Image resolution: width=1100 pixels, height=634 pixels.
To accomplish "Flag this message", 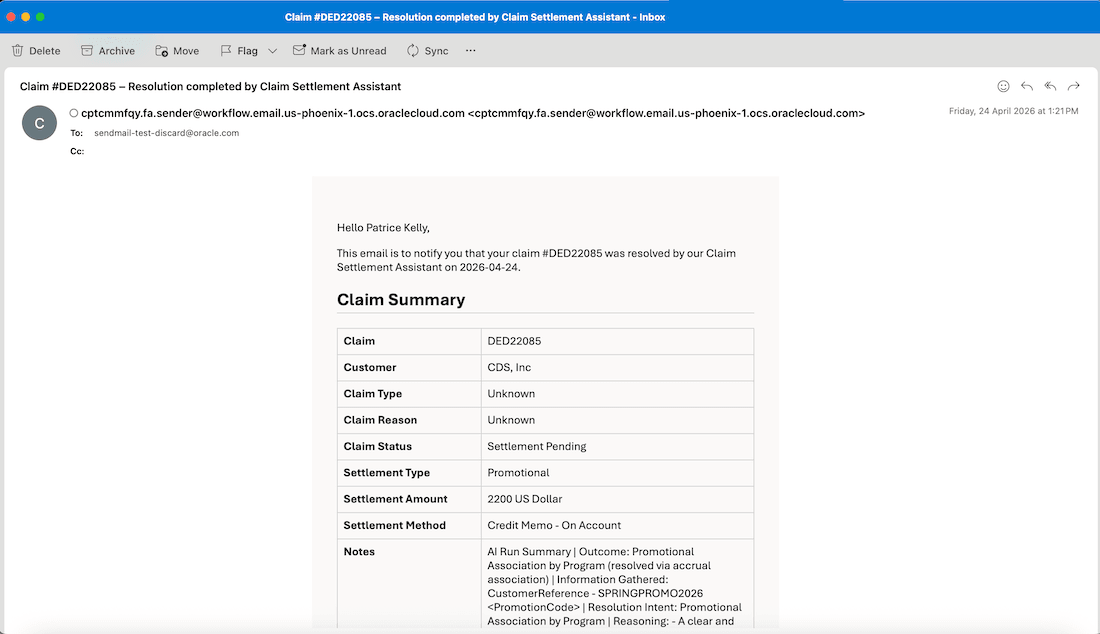I will [239, 50].
